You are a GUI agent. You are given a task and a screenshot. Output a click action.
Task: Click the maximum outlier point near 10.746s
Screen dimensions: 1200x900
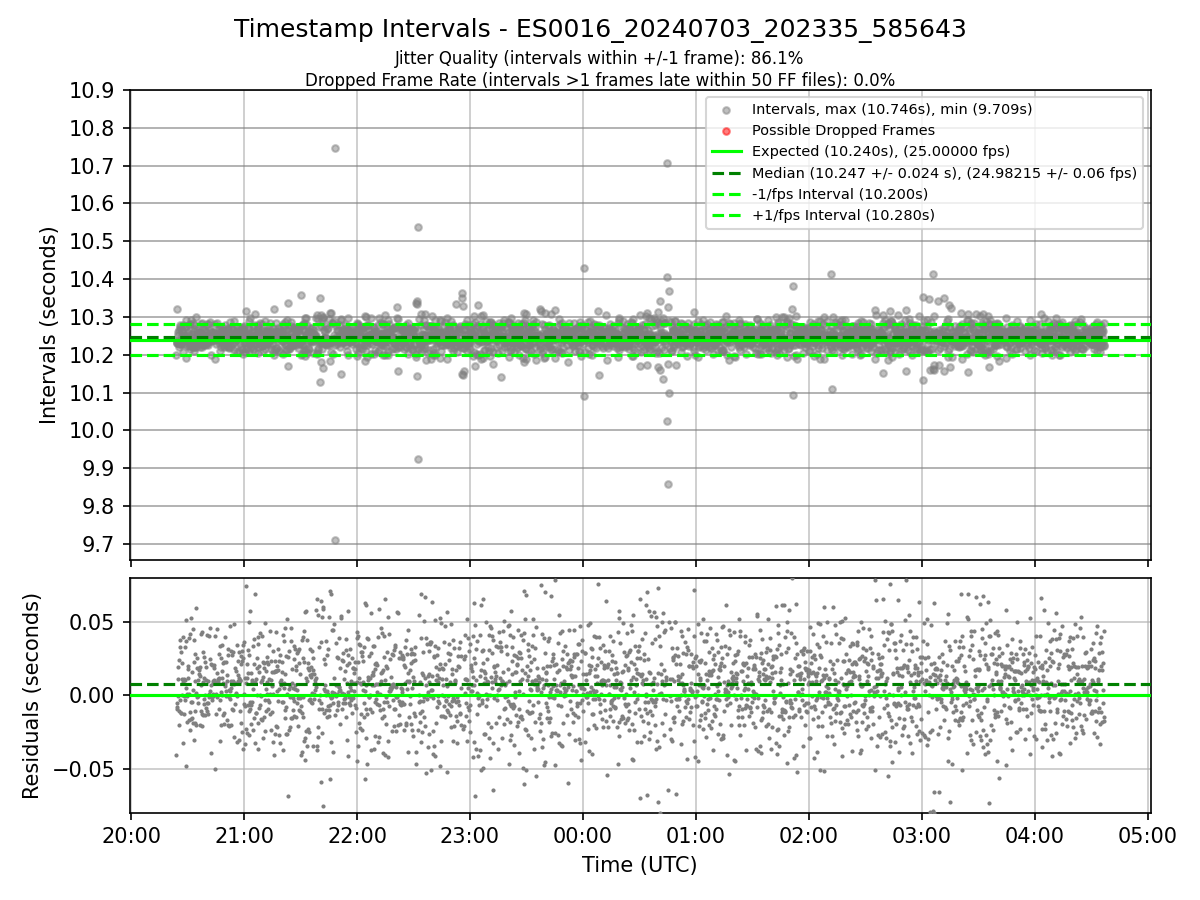pyautogui.click(x=335, y=148)
